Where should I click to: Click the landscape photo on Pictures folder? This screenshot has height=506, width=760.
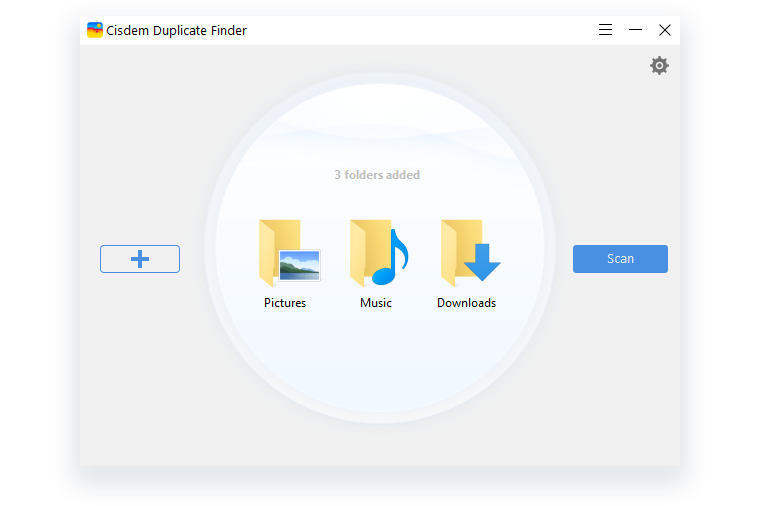[299, 265]
